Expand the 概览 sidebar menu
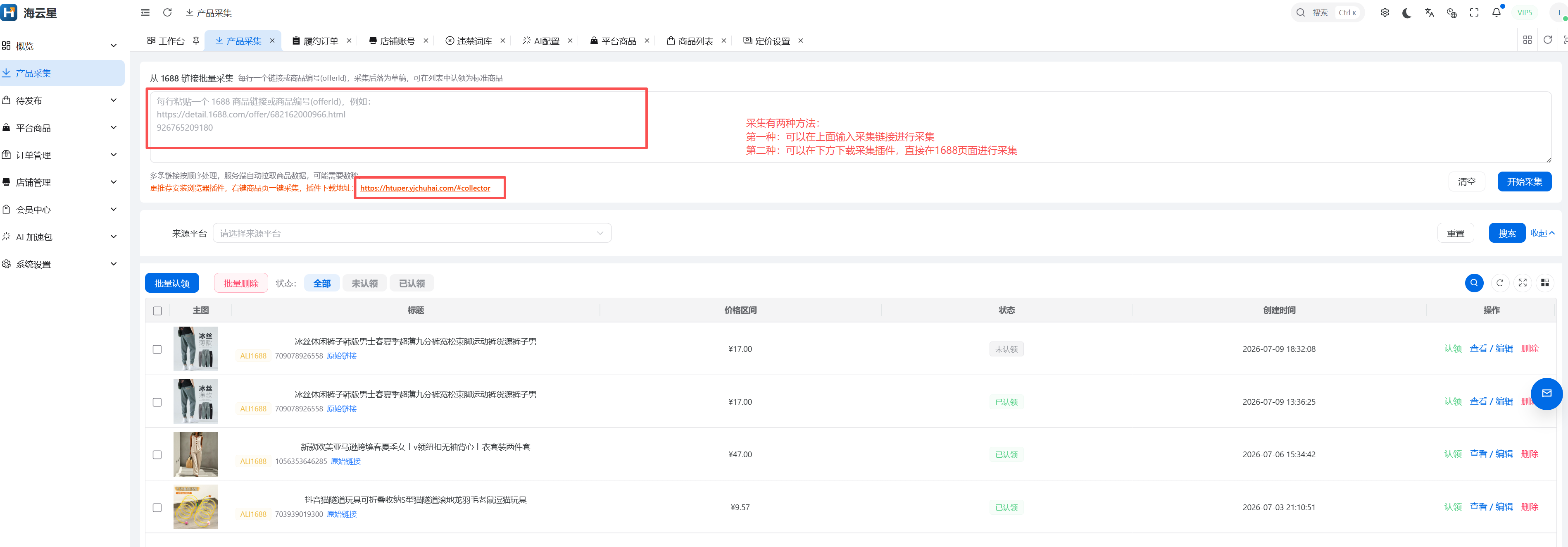This screenshot has height=547, width=1568. [x=62, y=45]
